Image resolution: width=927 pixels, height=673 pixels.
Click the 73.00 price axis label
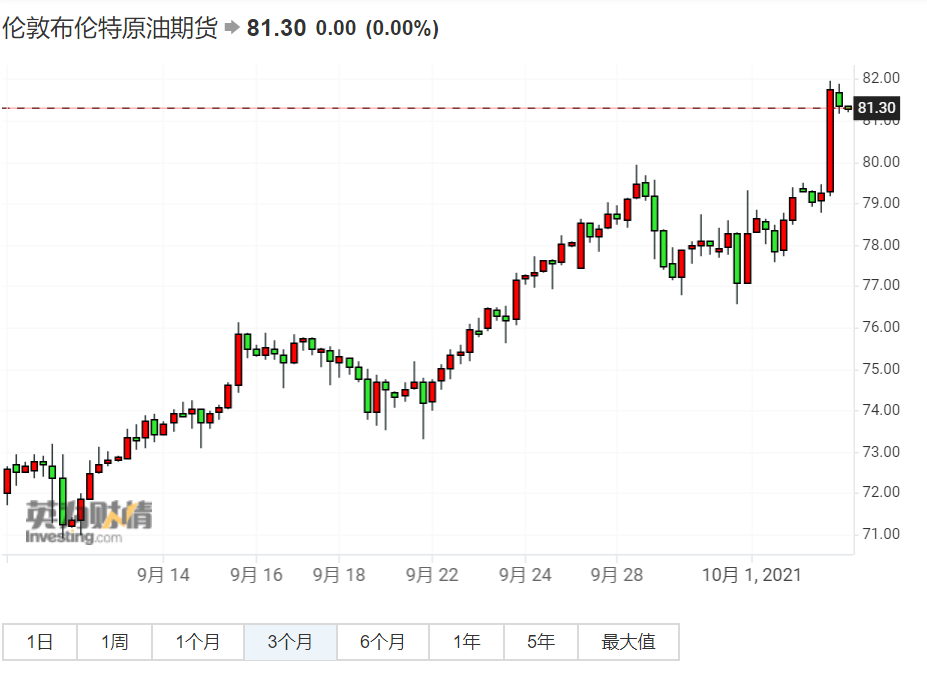pos(881,452)
